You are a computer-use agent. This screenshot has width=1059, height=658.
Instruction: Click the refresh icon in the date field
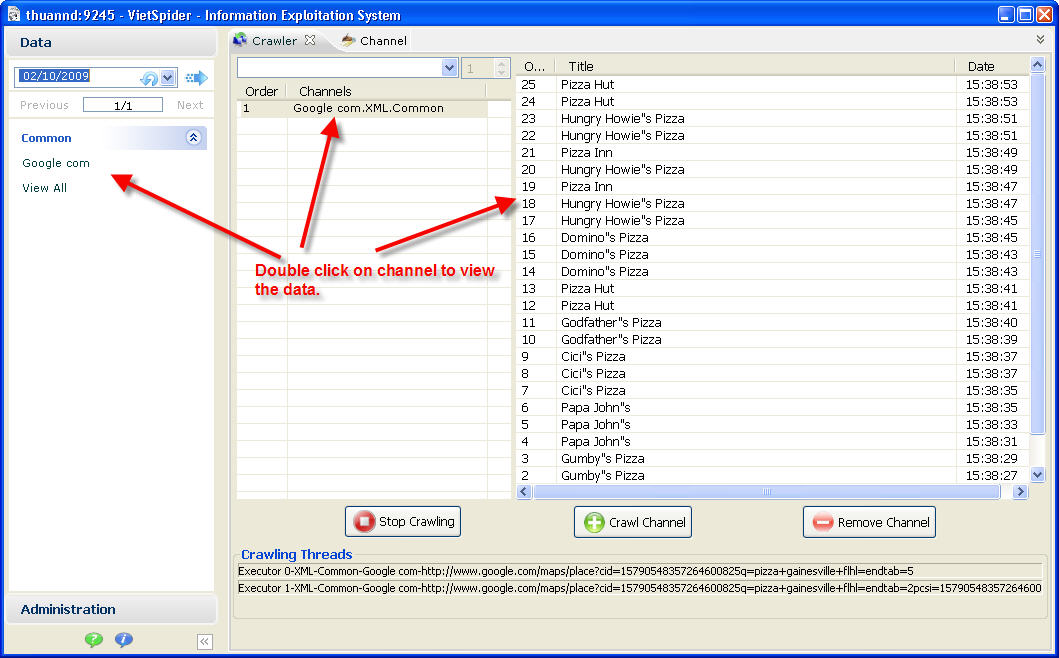(x=149, y=78)
